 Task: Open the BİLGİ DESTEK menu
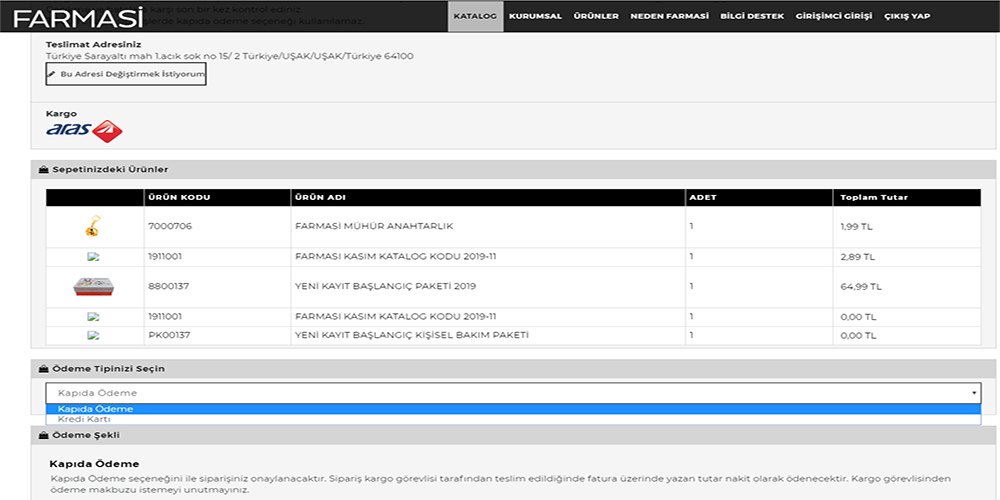(752, 17)
